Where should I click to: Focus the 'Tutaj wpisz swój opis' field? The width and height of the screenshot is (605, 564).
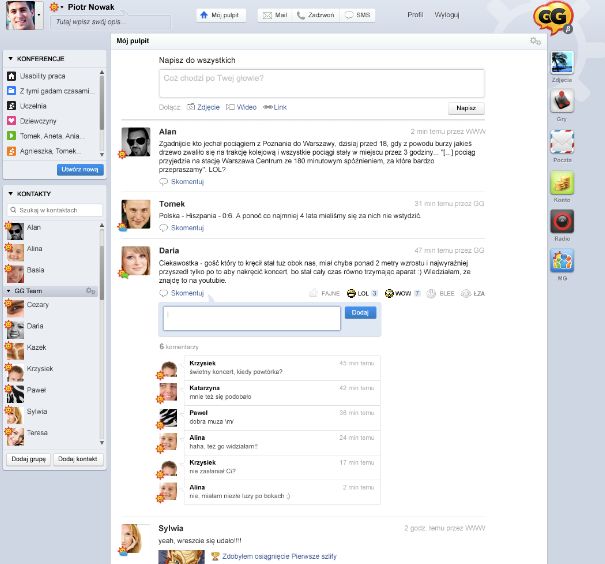tap(110, 22)
